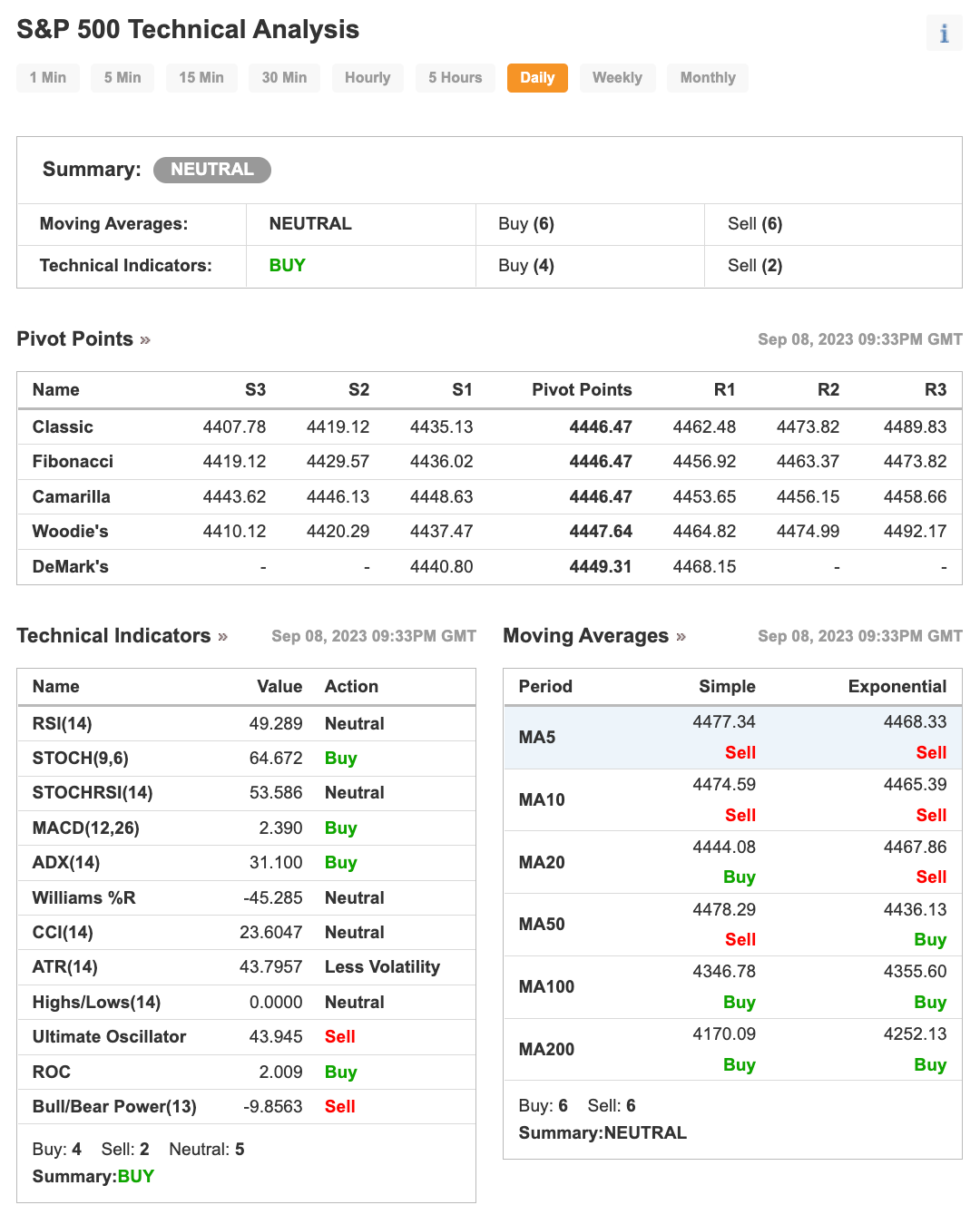The image size is (980, 1205).
Task: Open the Pivot Points heading link
Action: click(x=83, y=339)
